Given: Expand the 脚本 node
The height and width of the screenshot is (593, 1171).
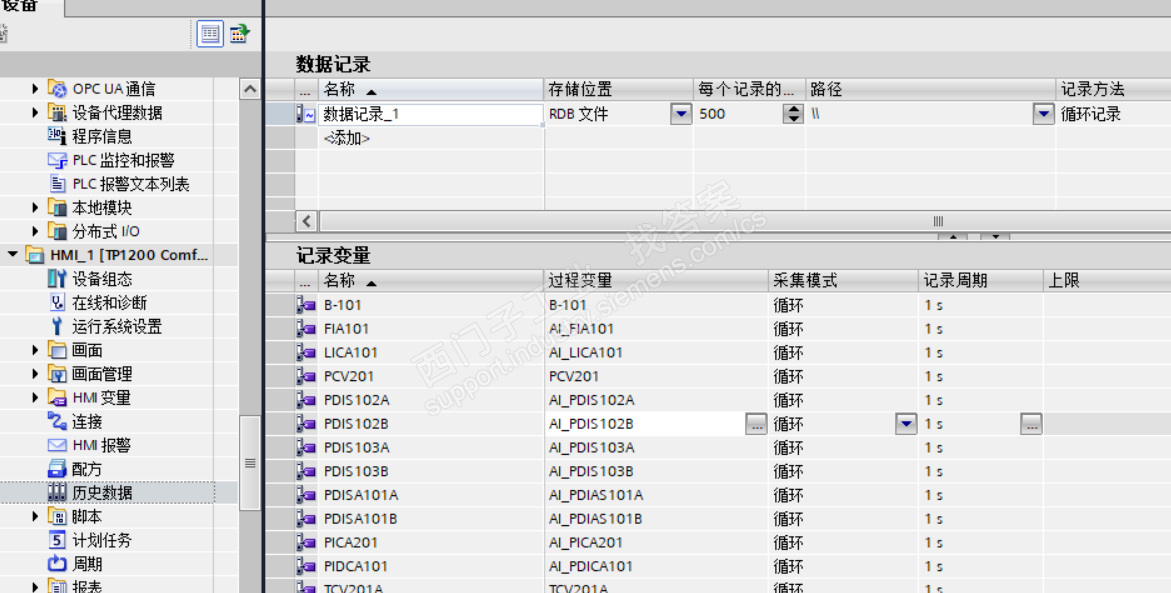Looking at the screenshot, I should (x=35, y=516).
